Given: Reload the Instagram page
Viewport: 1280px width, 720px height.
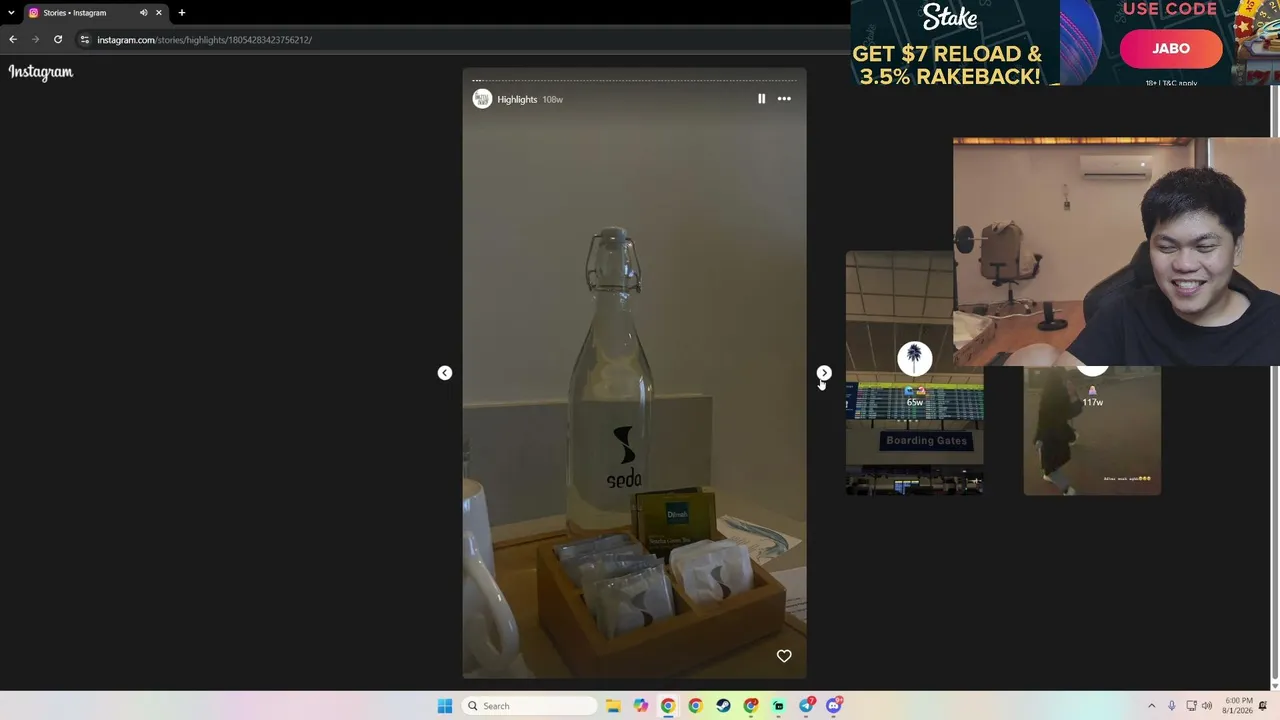Looking at the screenshot, I should tap(58, 40).
